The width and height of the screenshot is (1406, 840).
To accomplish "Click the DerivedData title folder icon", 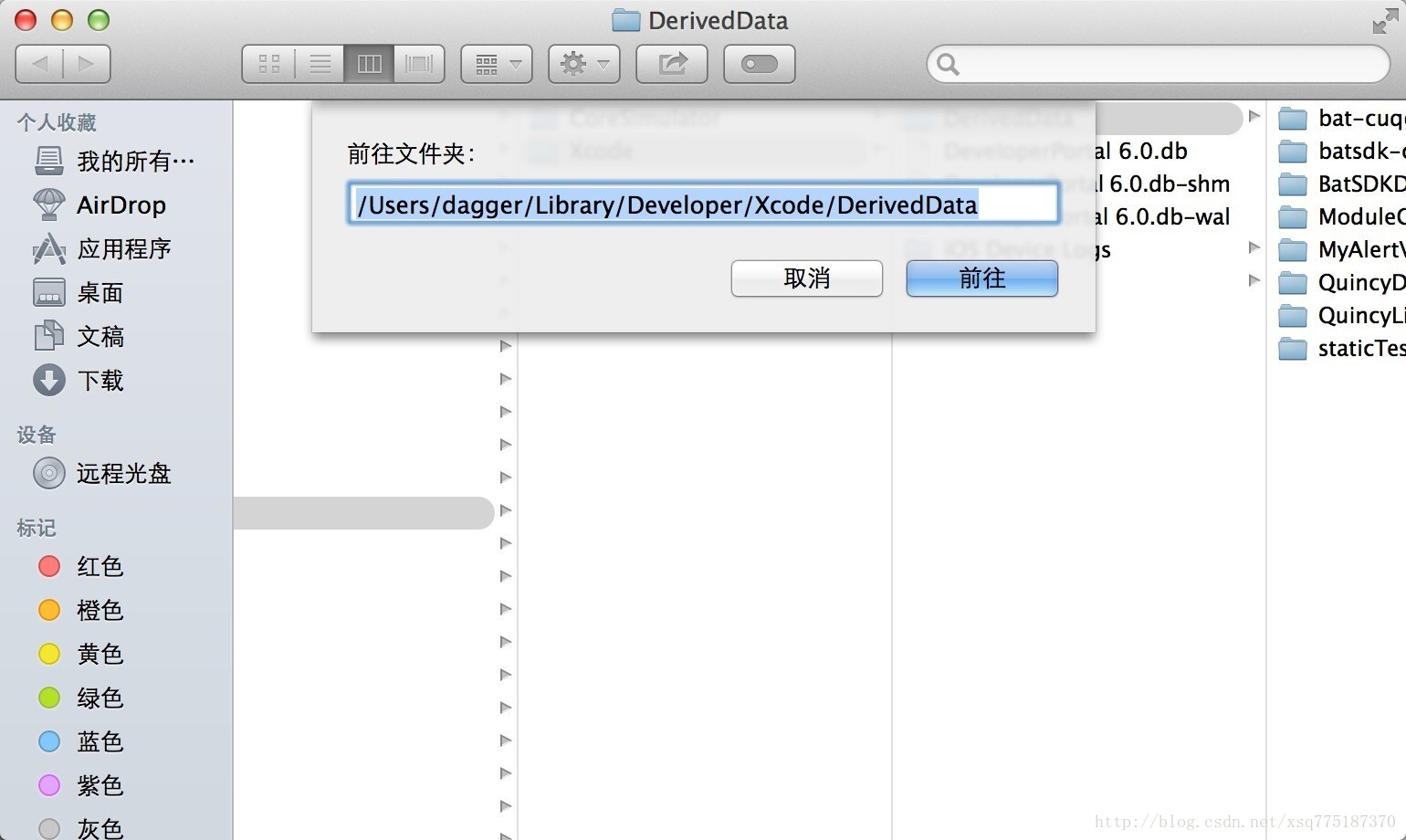I will click(625, 20).
